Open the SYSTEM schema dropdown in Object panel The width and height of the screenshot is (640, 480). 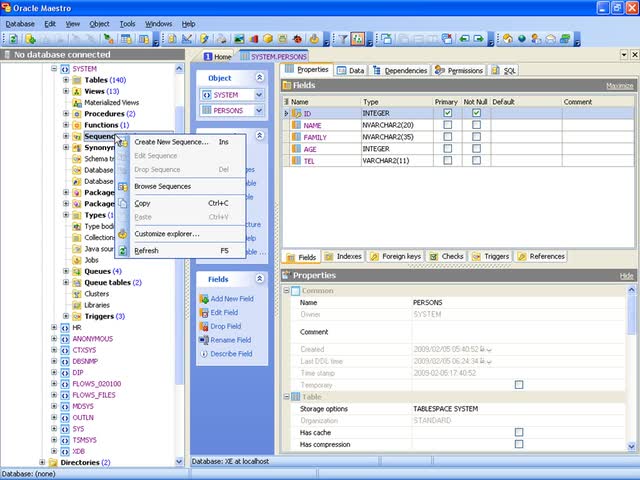pyautogui.click(x=259, y=95)
